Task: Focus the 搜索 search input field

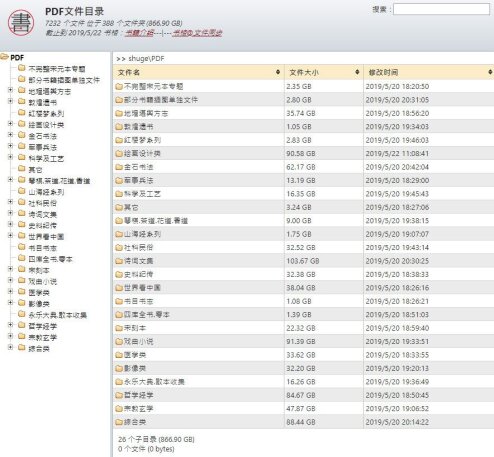Action: 441,9
